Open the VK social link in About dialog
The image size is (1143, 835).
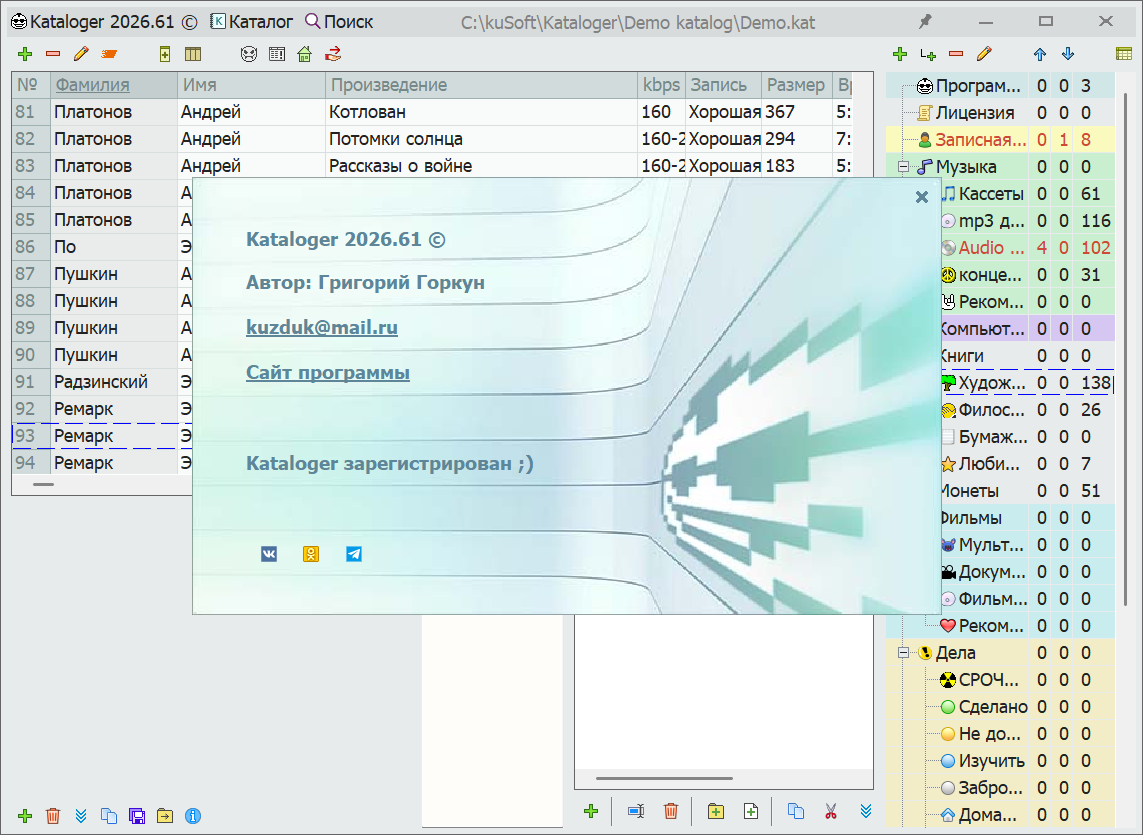[x=269, y=554]
